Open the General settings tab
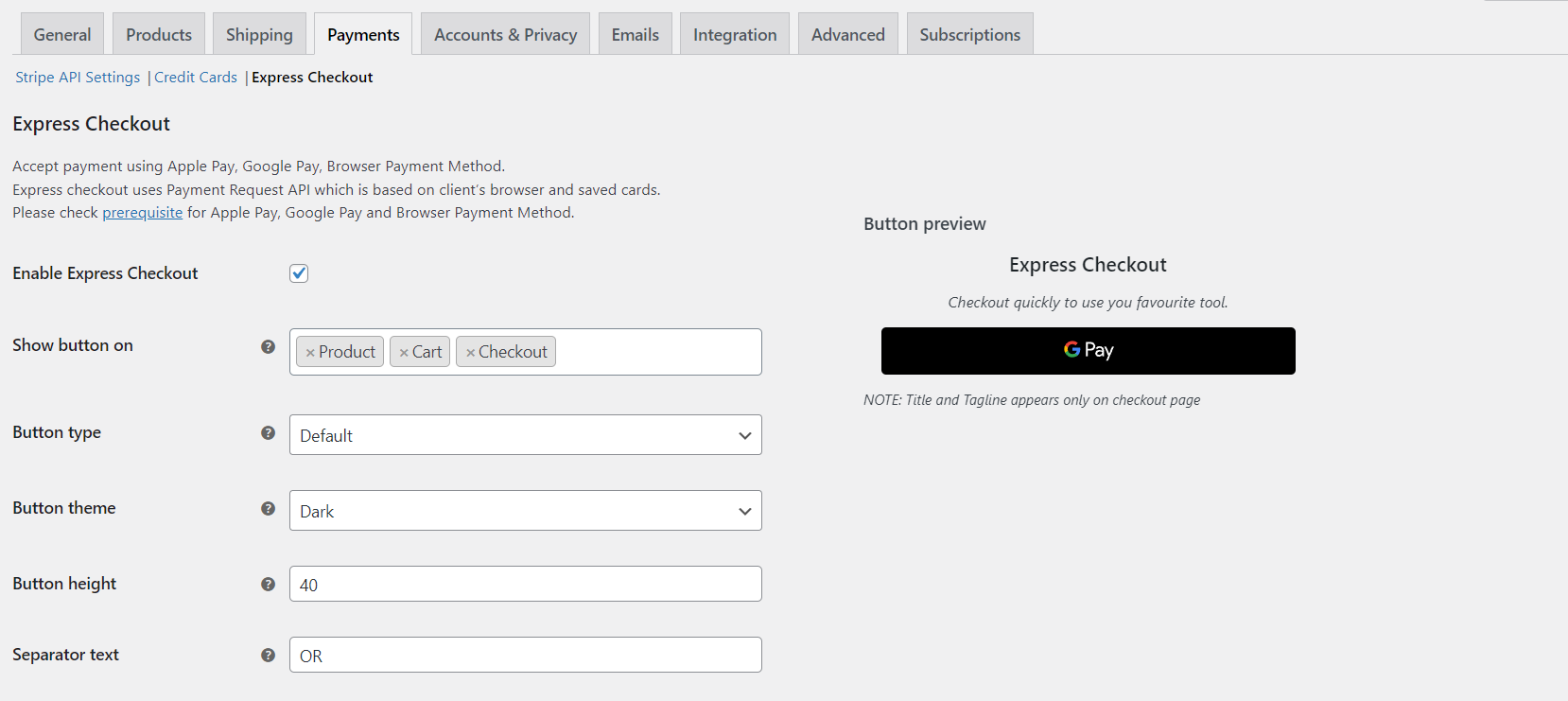This screenshot has height=701, width=1568. click(x=62, y=34)
